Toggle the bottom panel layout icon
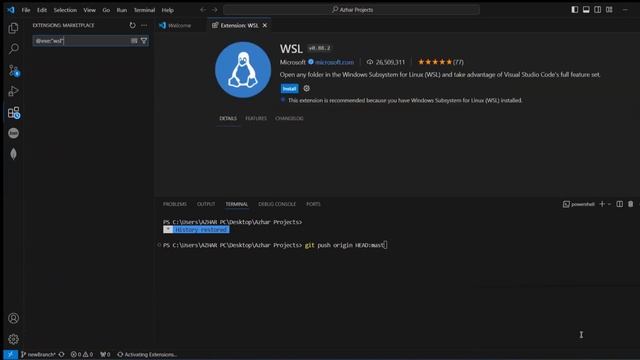 [x=586, y=9]
